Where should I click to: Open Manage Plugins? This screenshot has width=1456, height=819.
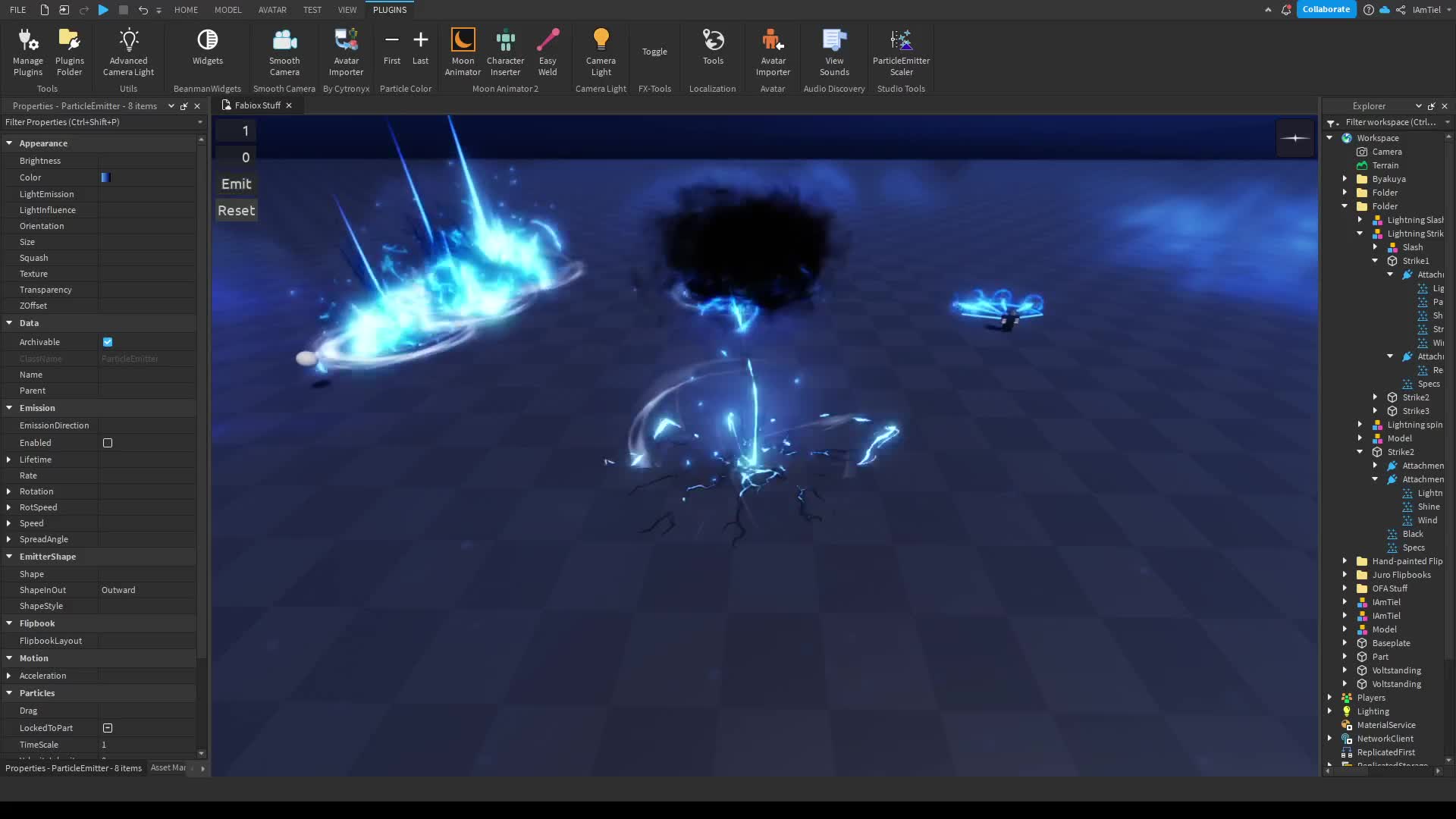(x=28, y=51)
